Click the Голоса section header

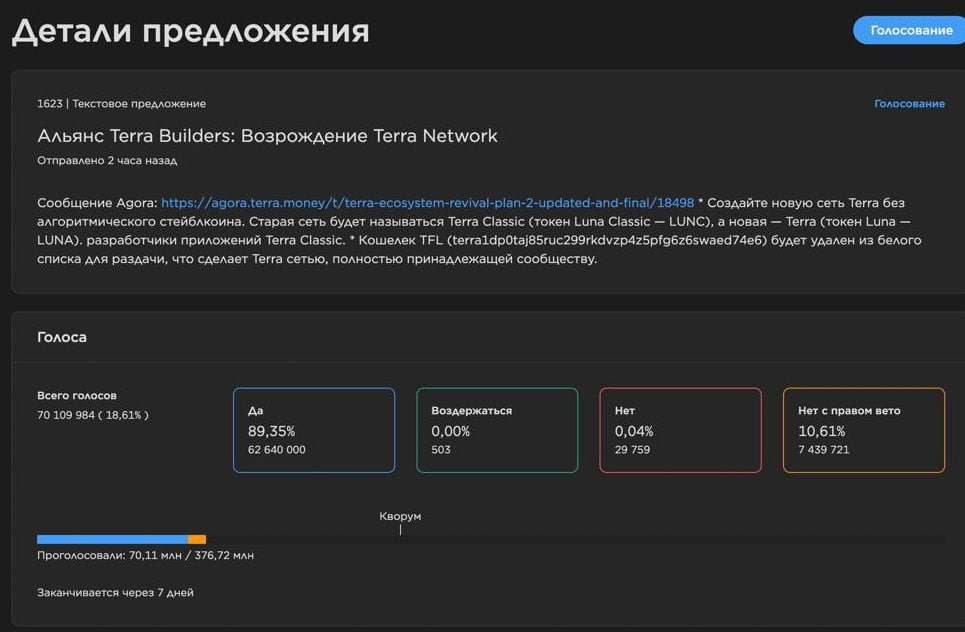(62, 338)
